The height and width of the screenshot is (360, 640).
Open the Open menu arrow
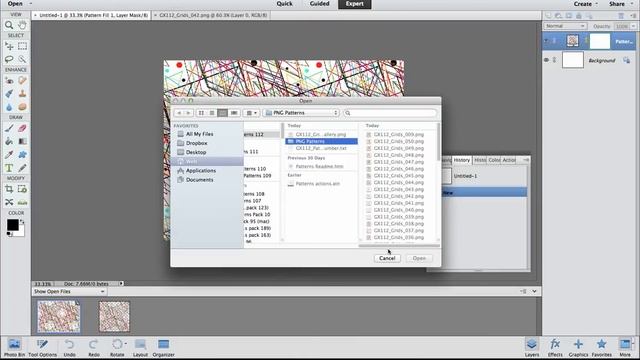(x=31, y=4)
